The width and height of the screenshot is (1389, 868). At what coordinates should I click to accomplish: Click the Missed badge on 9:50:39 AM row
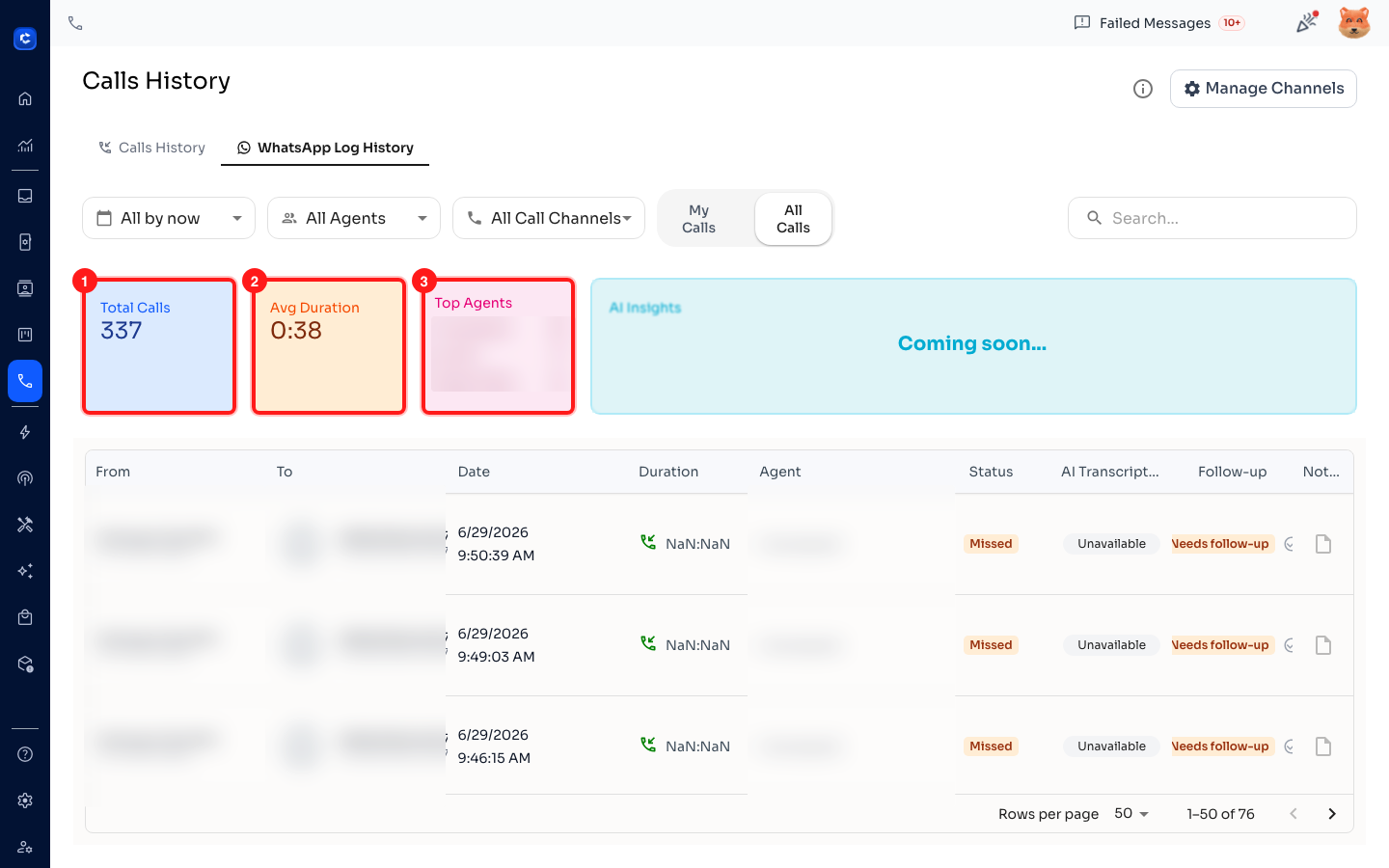coord(991,544)
